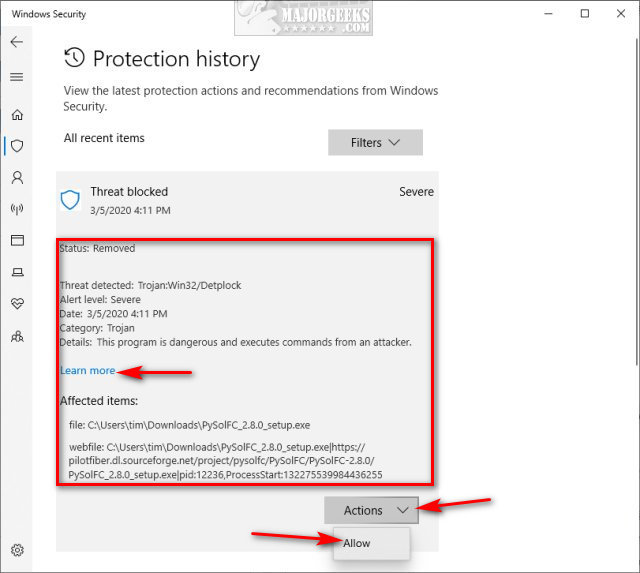Minimize the Windows Security window
The height and width of the screenshot is (573, 640).
pos(549,13)
